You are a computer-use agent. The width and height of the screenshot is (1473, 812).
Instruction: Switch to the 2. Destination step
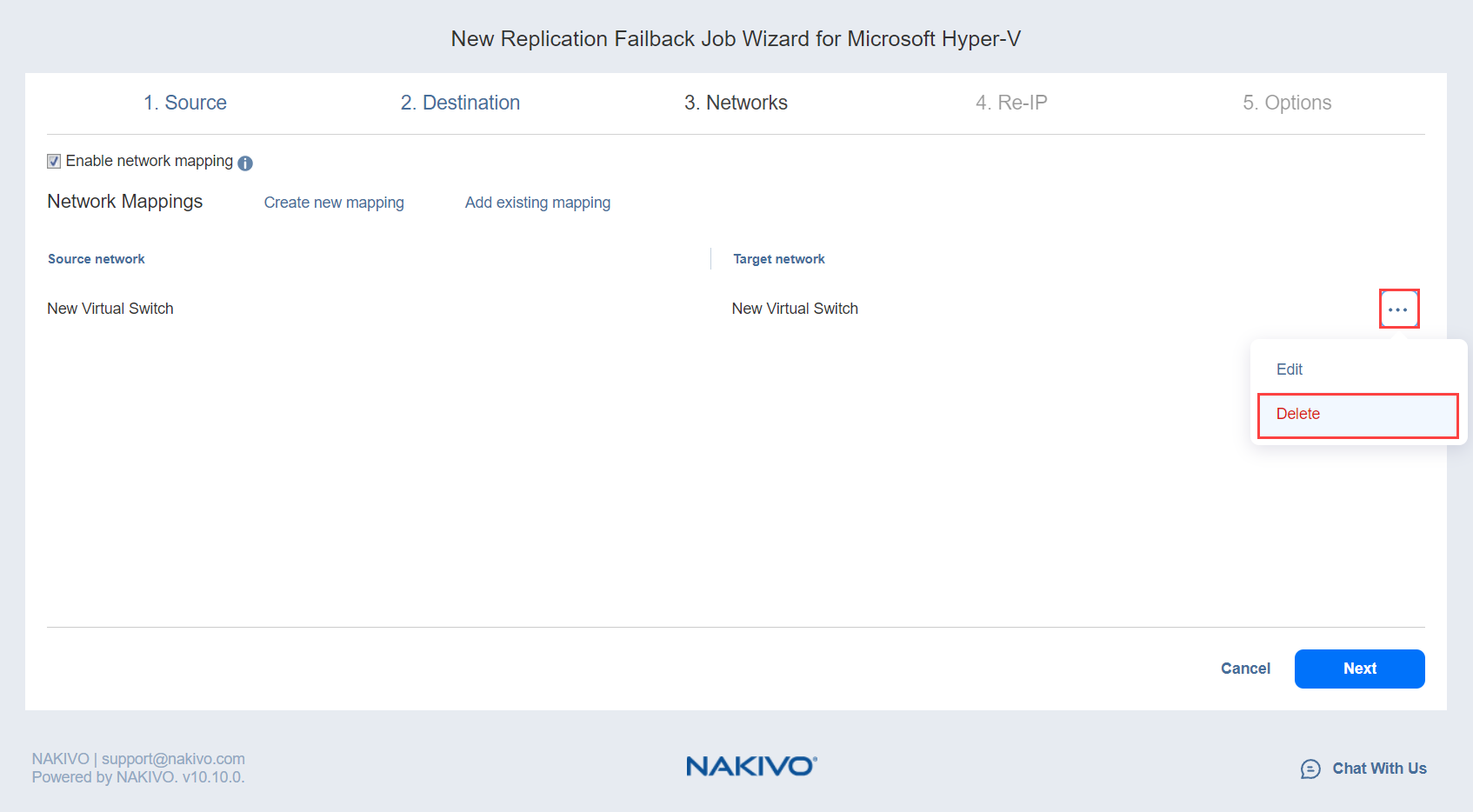(x=460, y=103)
